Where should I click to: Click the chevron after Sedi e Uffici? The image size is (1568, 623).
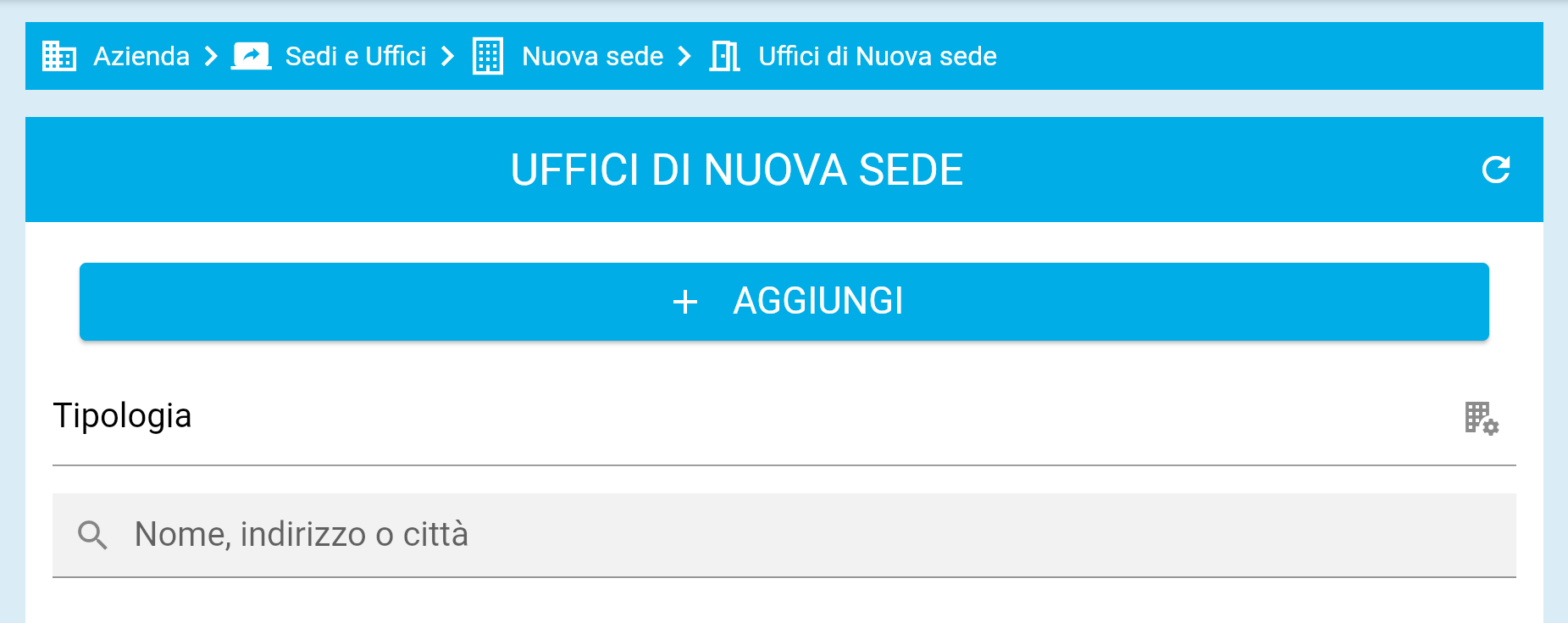(x=447, y=56)
